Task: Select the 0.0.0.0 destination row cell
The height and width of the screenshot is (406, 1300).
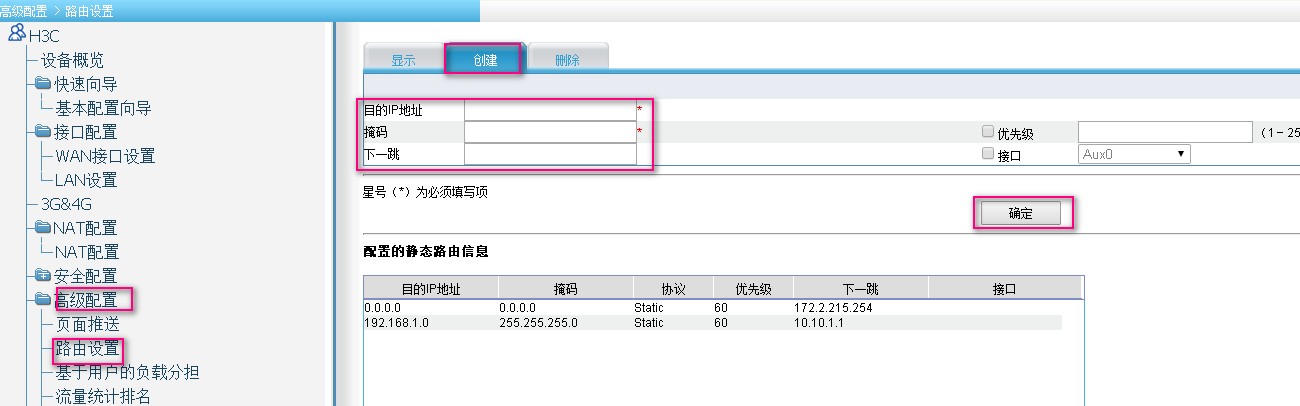Action: point(382,308)
